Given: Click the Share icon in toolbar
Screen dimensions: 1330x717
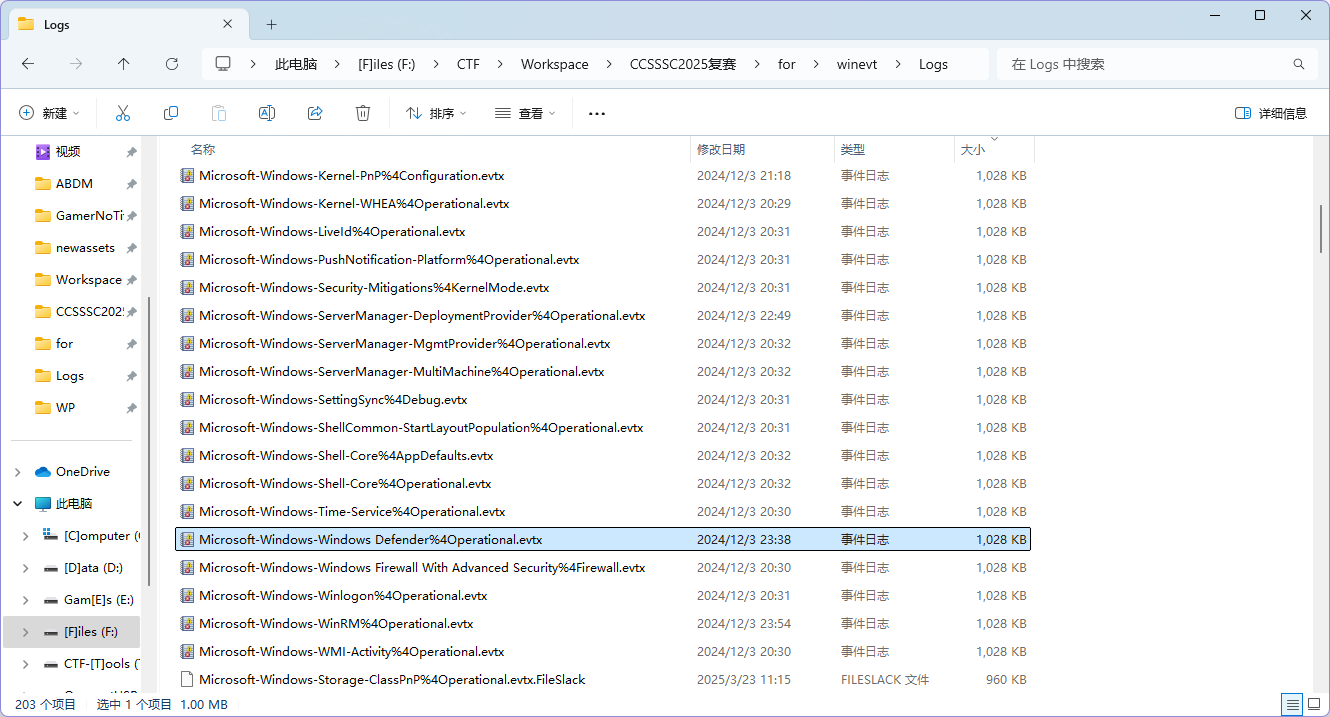Looking at the screenshot, I should click(x=315, y=114).
